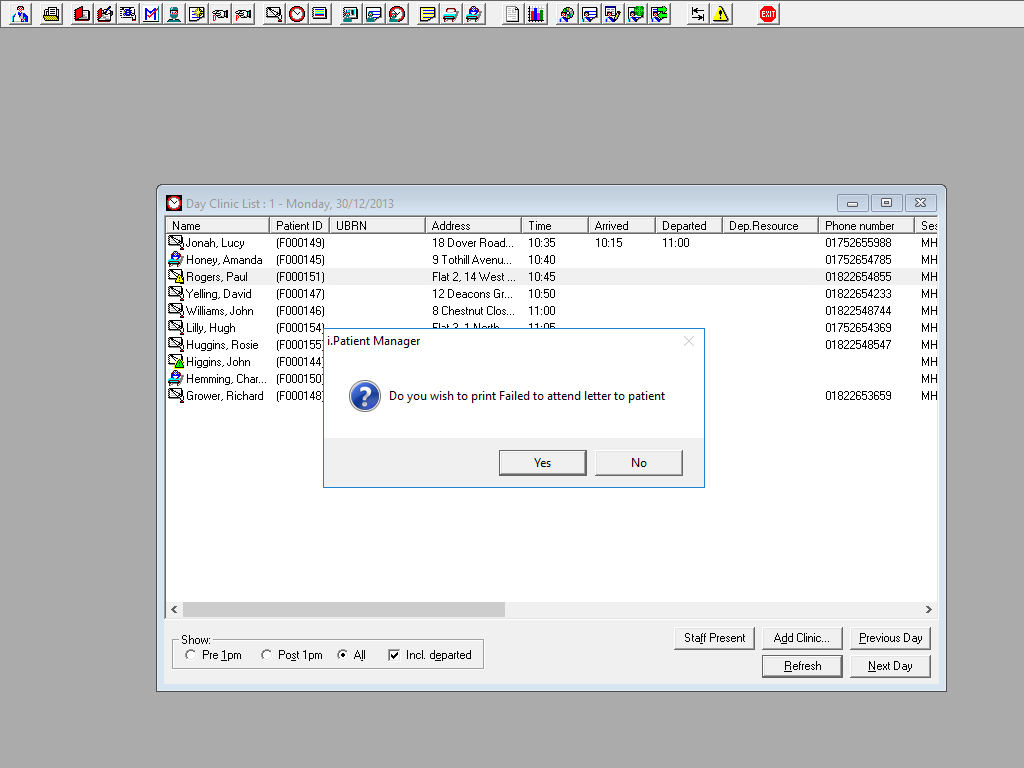1024x768 pixels.
Task: Click the horizontal scrollbar thumb
Action: pyautogui.click(x=344, y=609)
